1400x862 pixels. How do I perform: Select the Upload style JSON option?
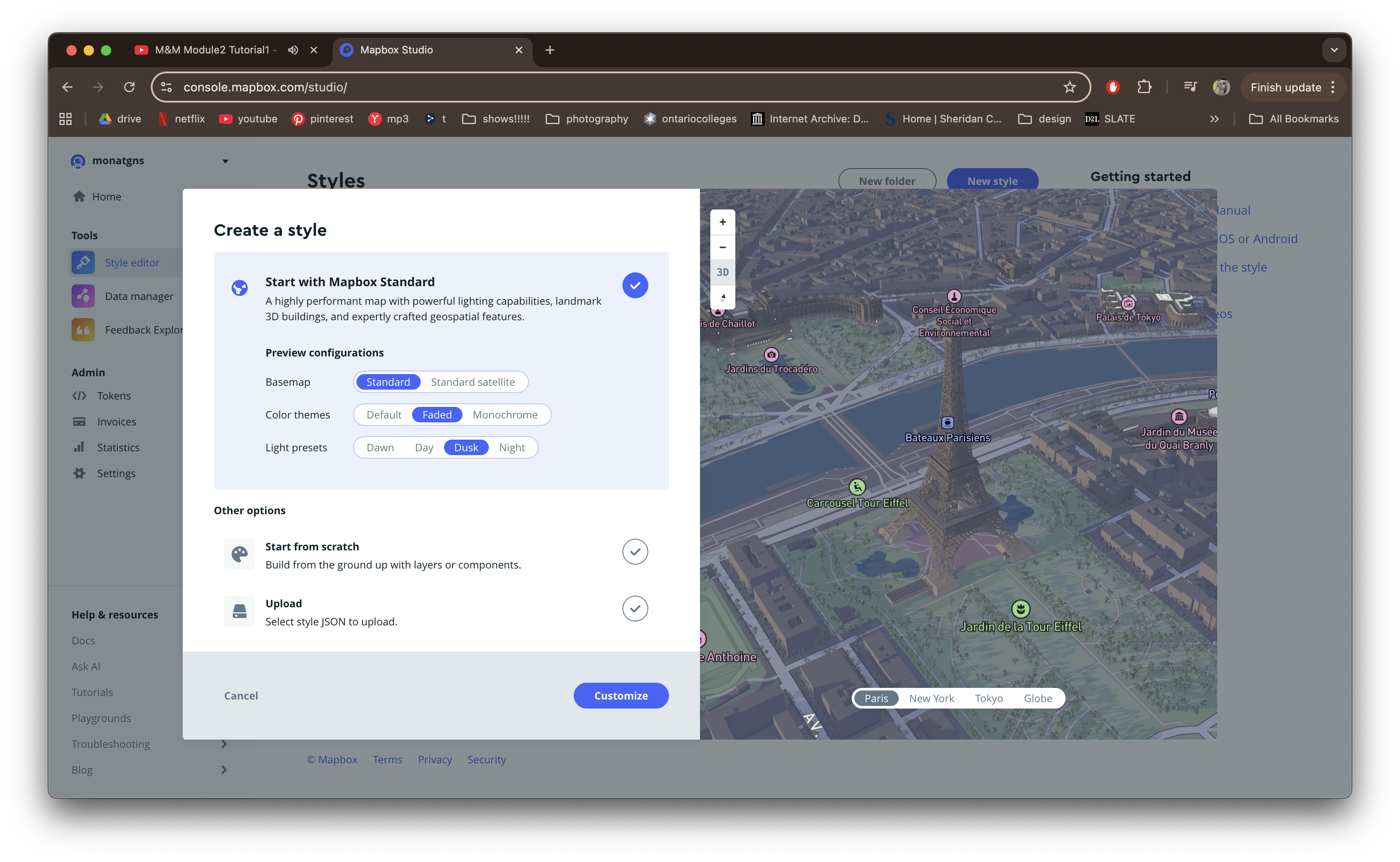(635, 608)
